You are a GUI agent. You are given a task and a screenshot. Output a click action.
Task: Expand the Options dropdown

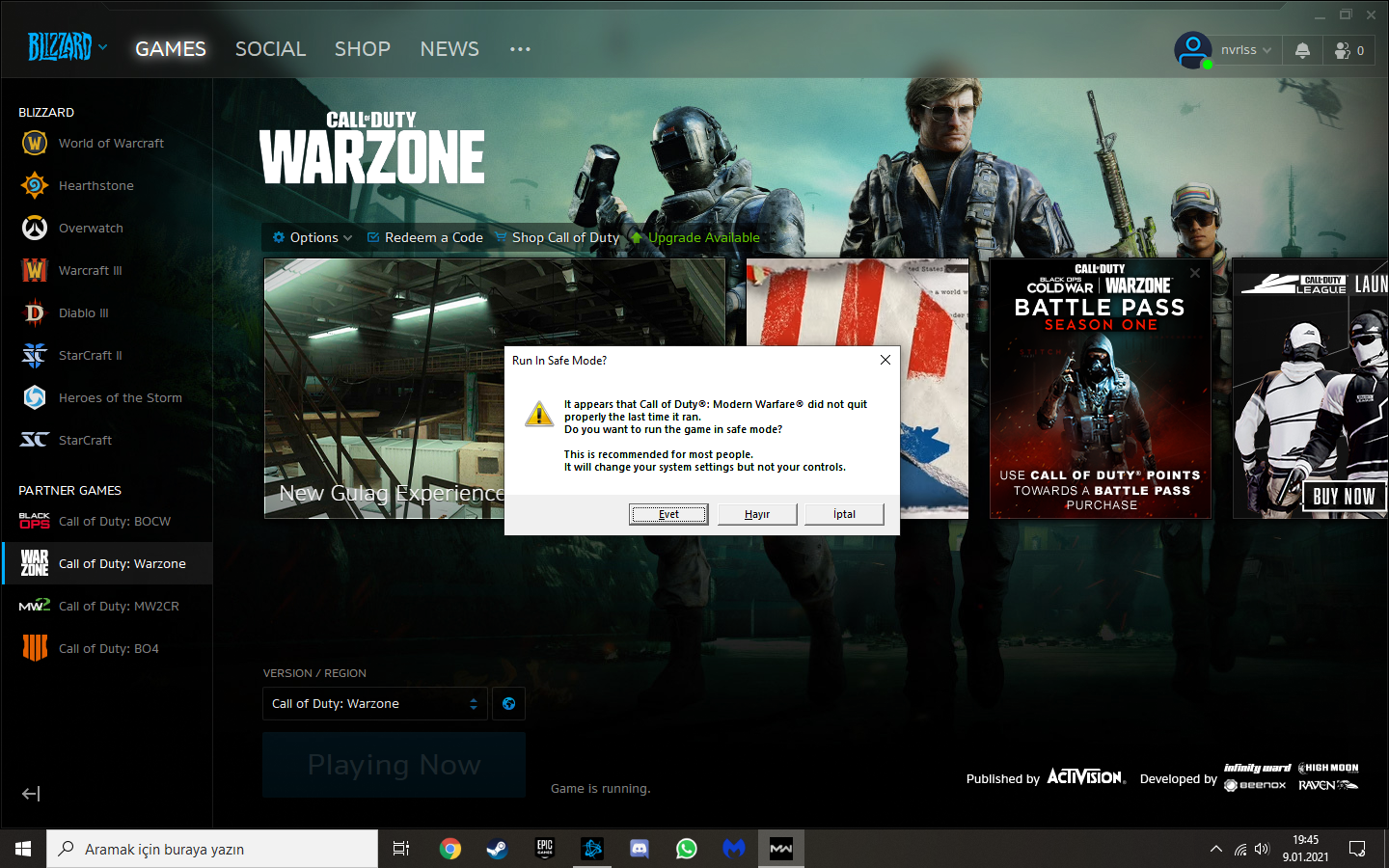(313, 237)
